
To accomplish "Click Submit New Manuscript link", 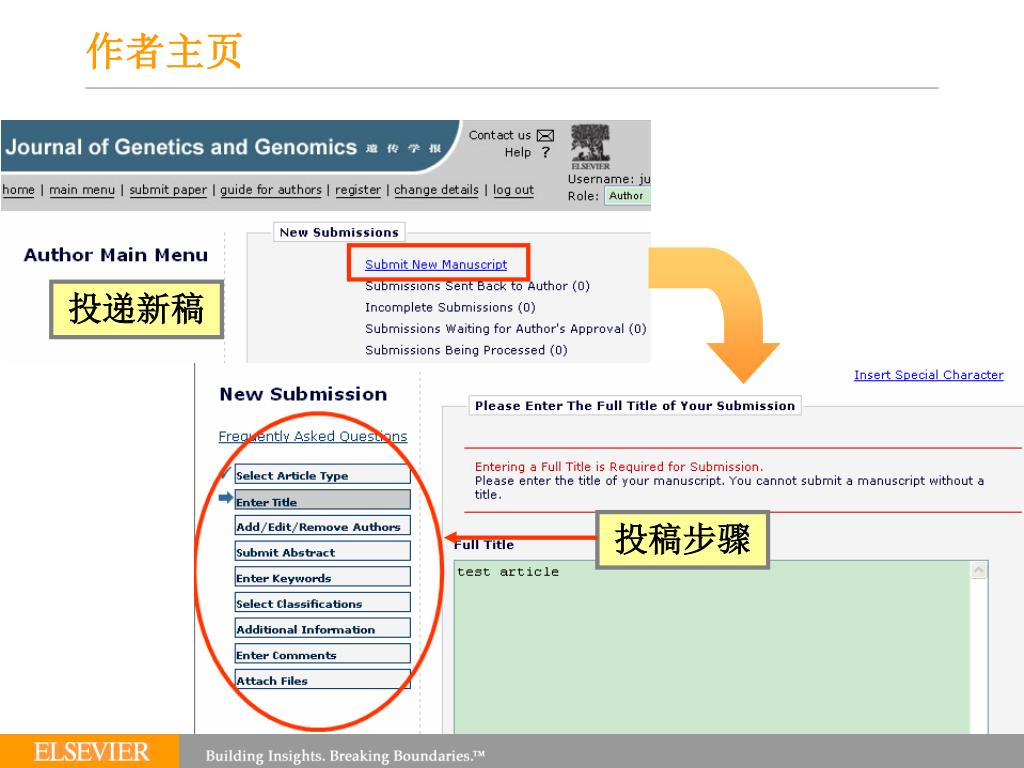I will coord(436,264).
